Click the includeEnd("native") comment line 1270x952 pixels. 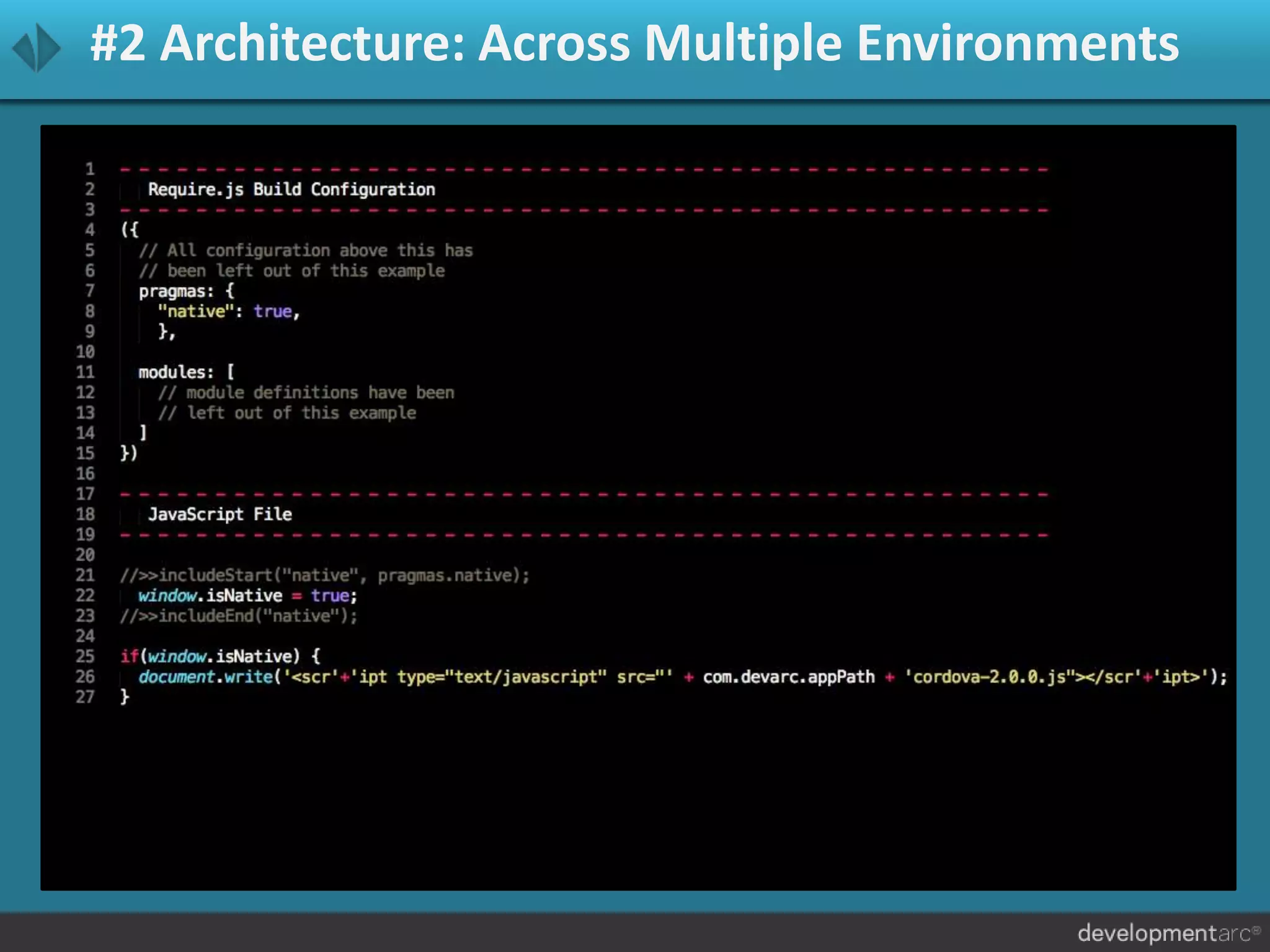point(239,616)
